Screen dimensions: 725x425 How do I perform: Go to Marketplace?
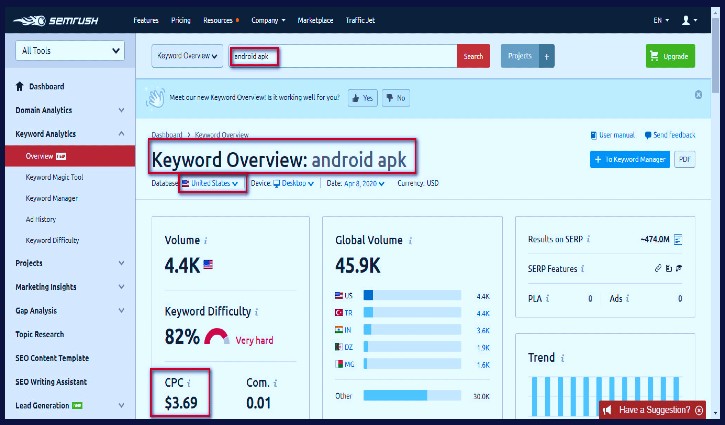tap(315, 20)
